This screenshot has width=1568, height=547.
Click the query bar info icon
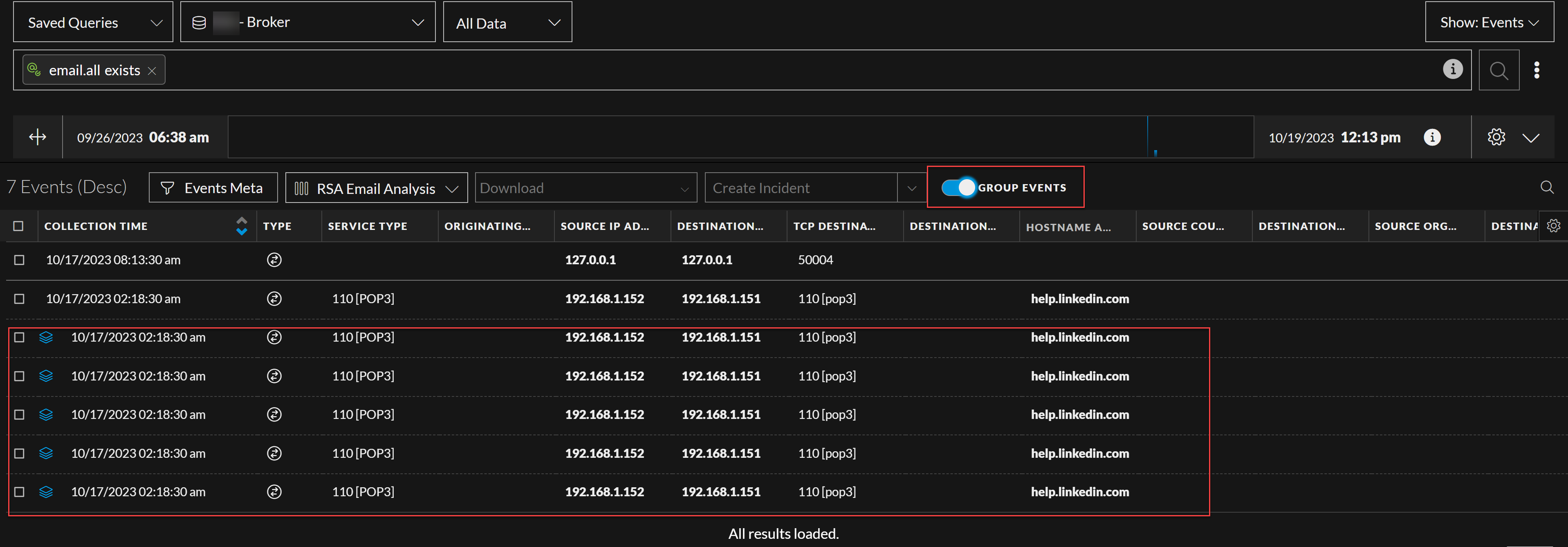tap(1452, 70)
